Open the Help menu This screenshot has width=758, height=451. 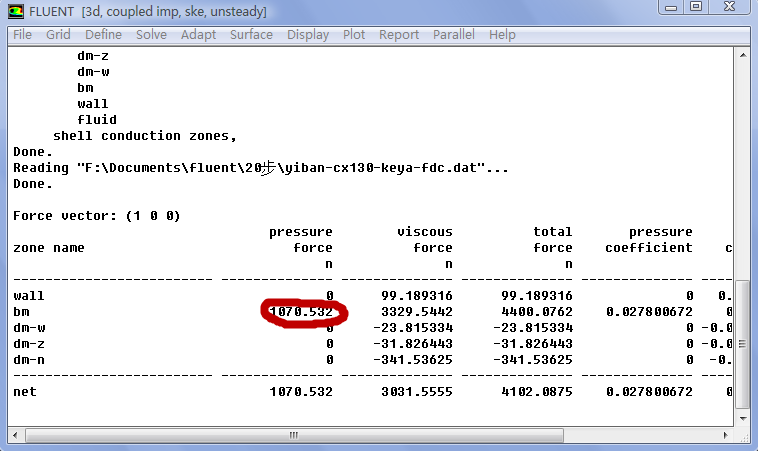coord(502,35)
